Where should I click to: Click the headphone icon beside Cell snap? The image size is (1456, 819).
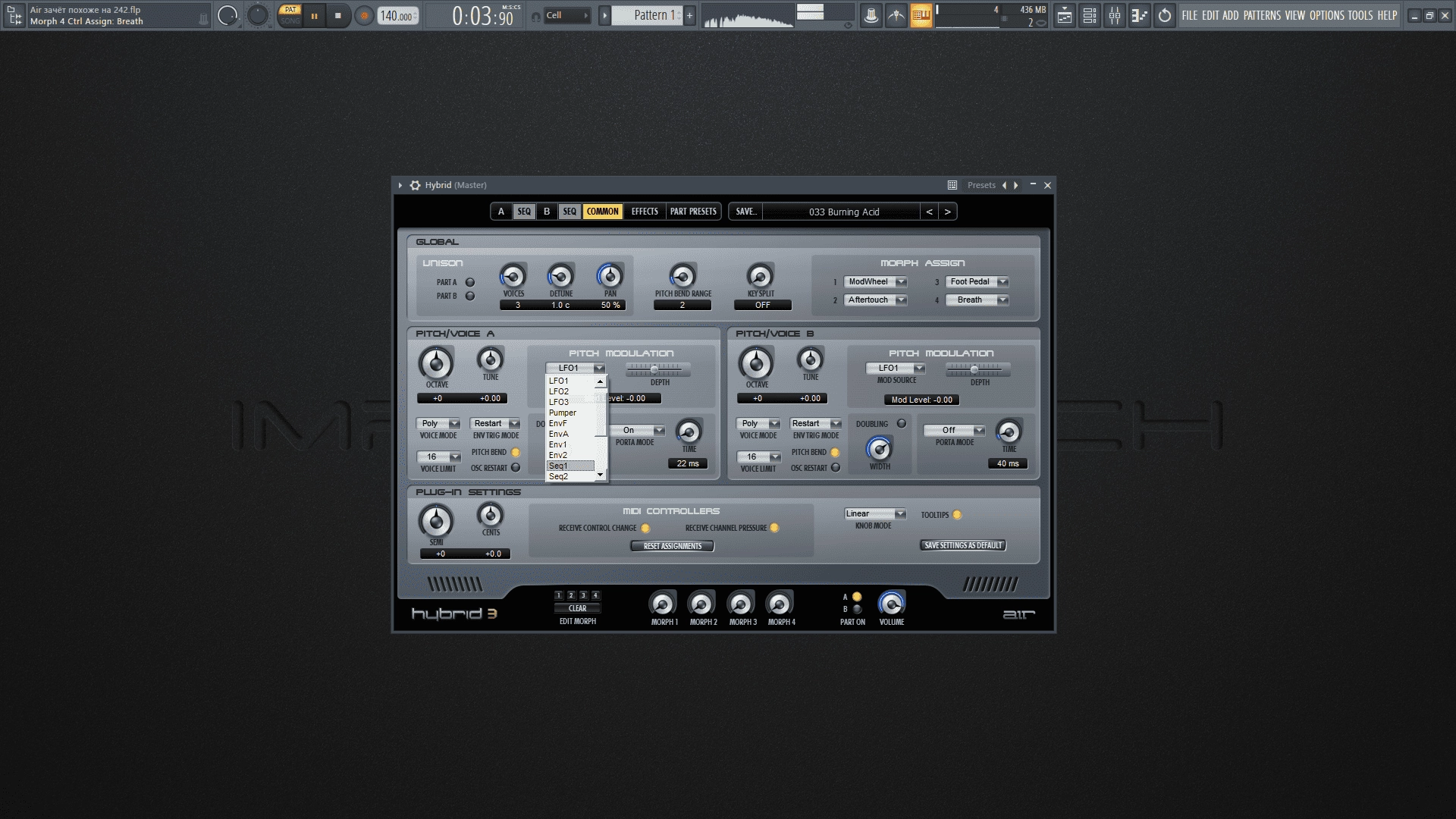click(x=535, y=15)
